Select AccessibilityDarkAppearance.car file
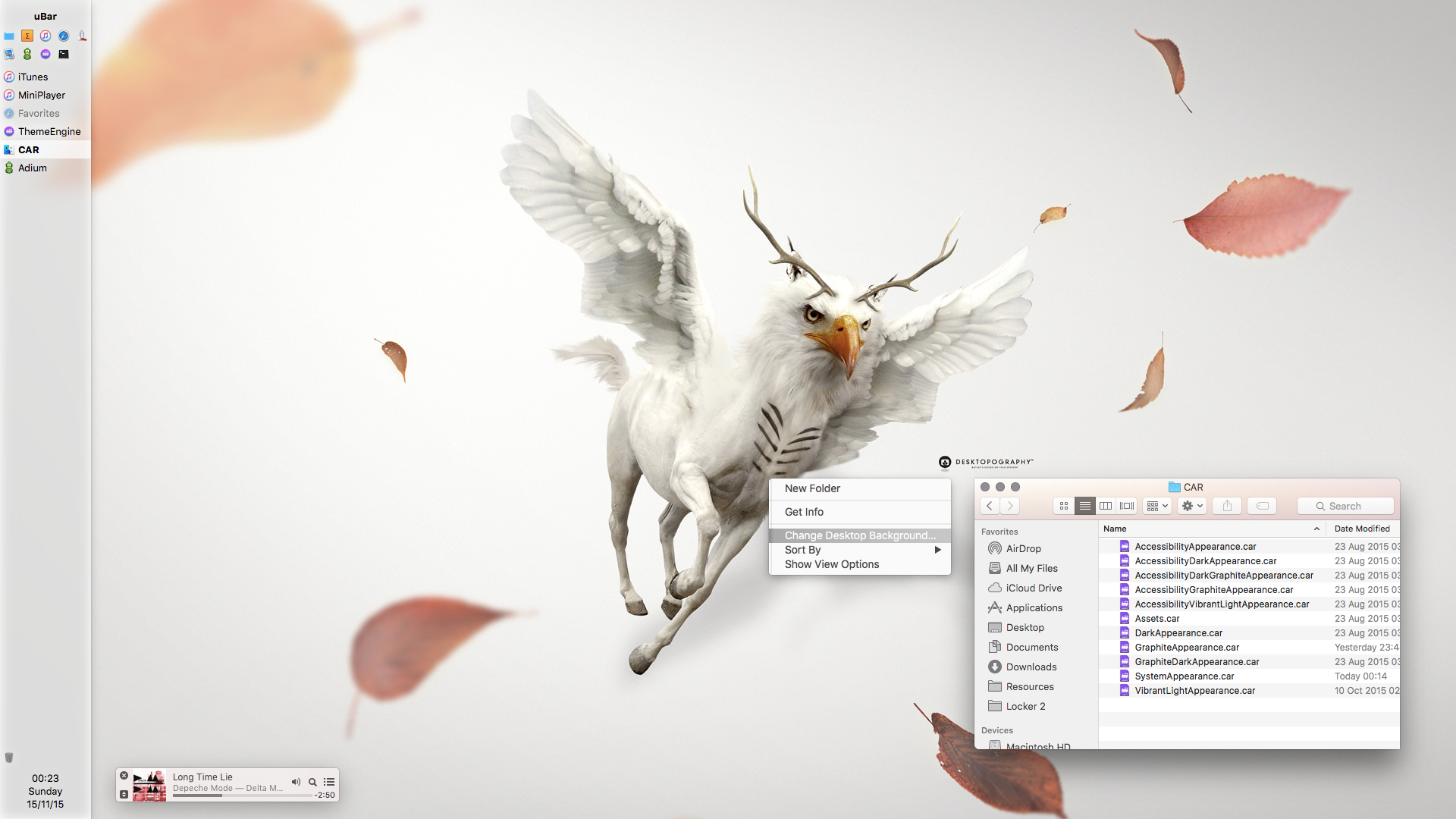1456x819 pixels. [x=1249, y=560]
